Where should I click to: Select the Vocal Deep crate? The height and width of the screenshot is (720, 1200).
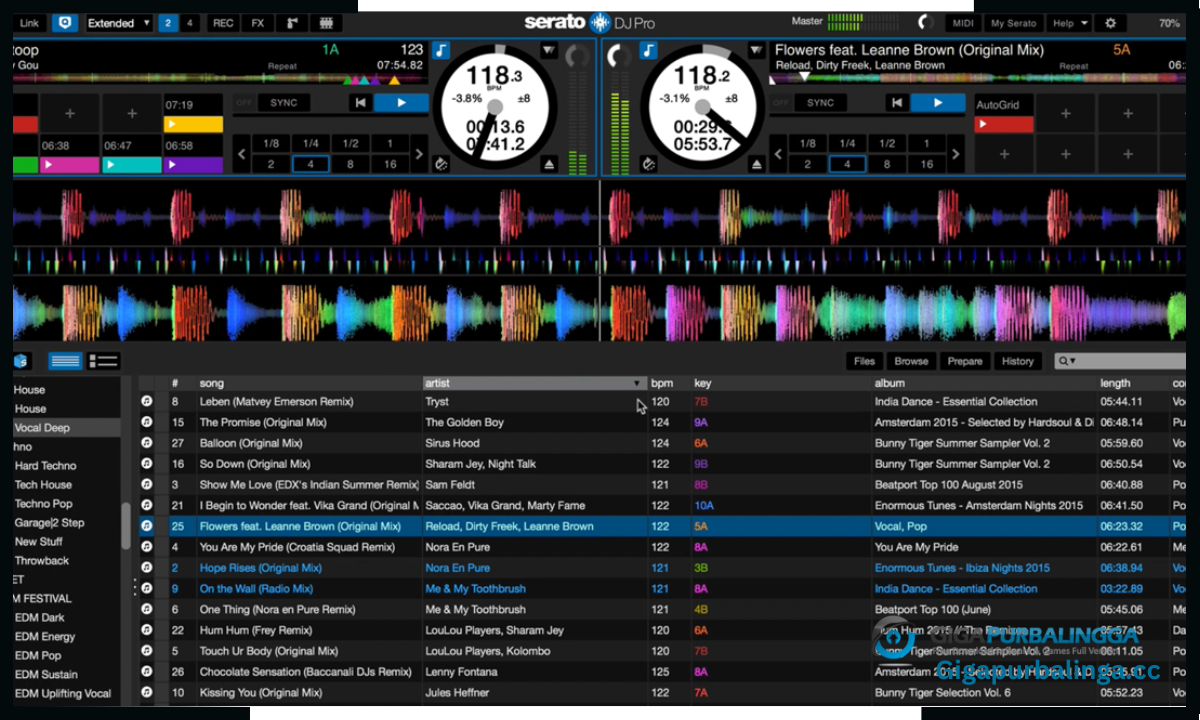point(66,427)
